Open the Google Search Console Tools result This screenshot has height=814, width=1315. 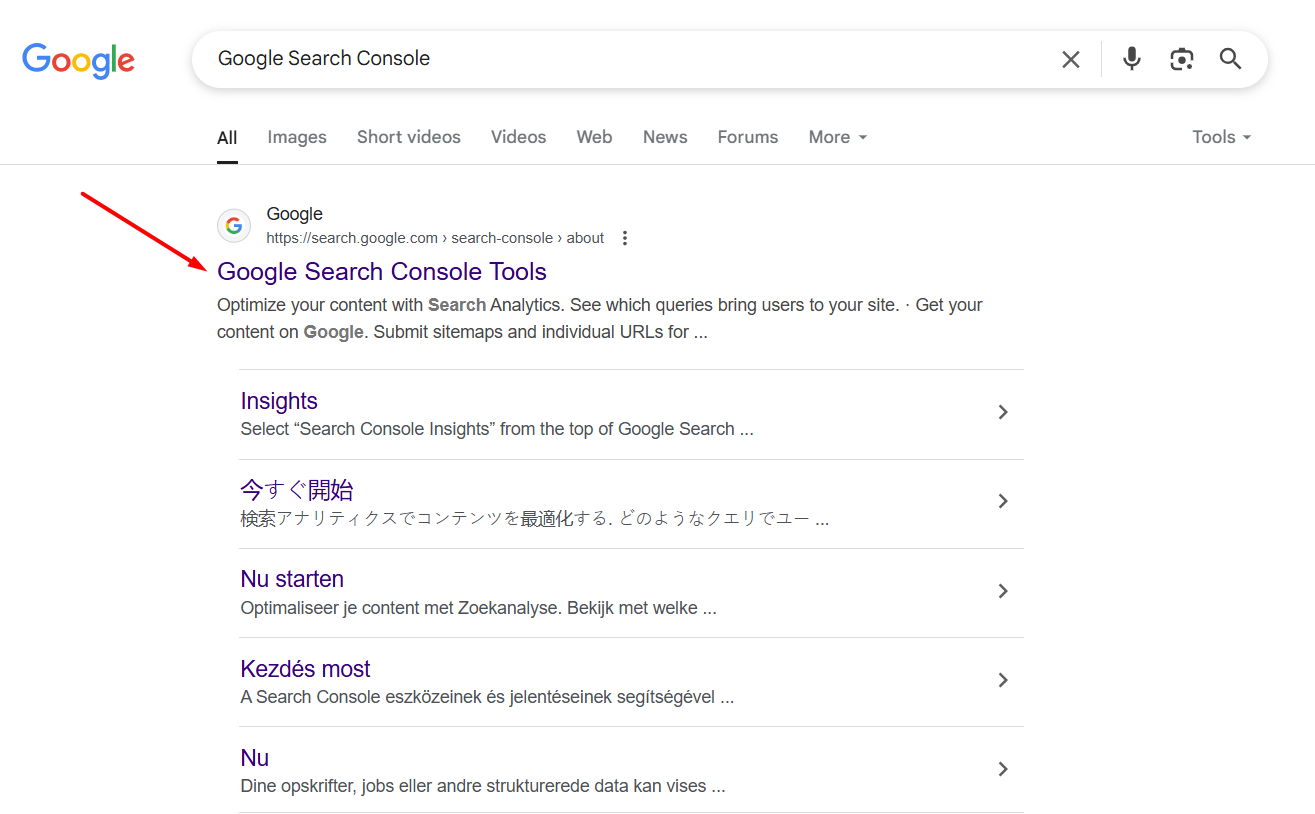pyautogui.click(x=381, y=272)
